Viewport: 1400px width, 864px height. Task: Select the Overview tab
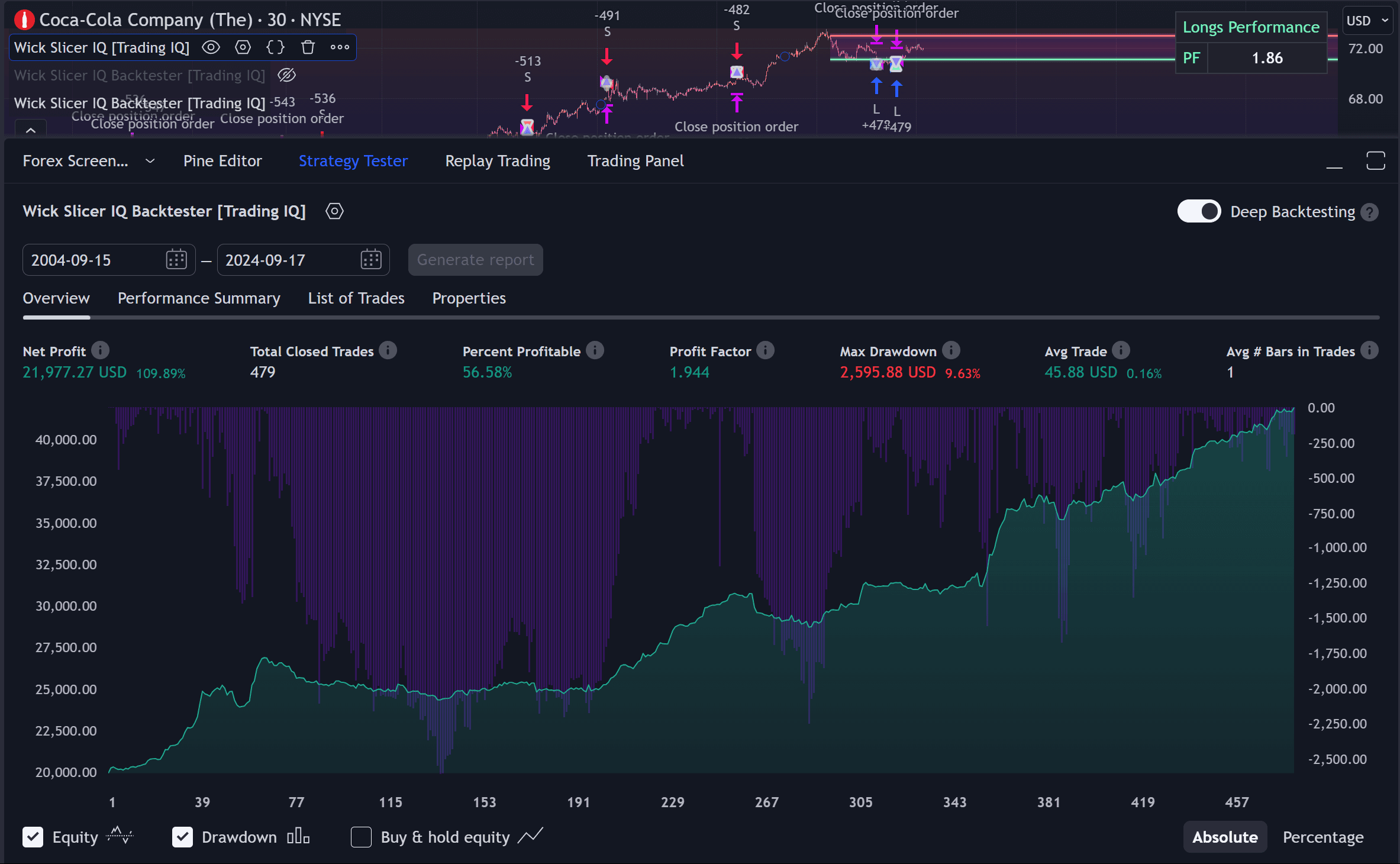tap(56, 298)
